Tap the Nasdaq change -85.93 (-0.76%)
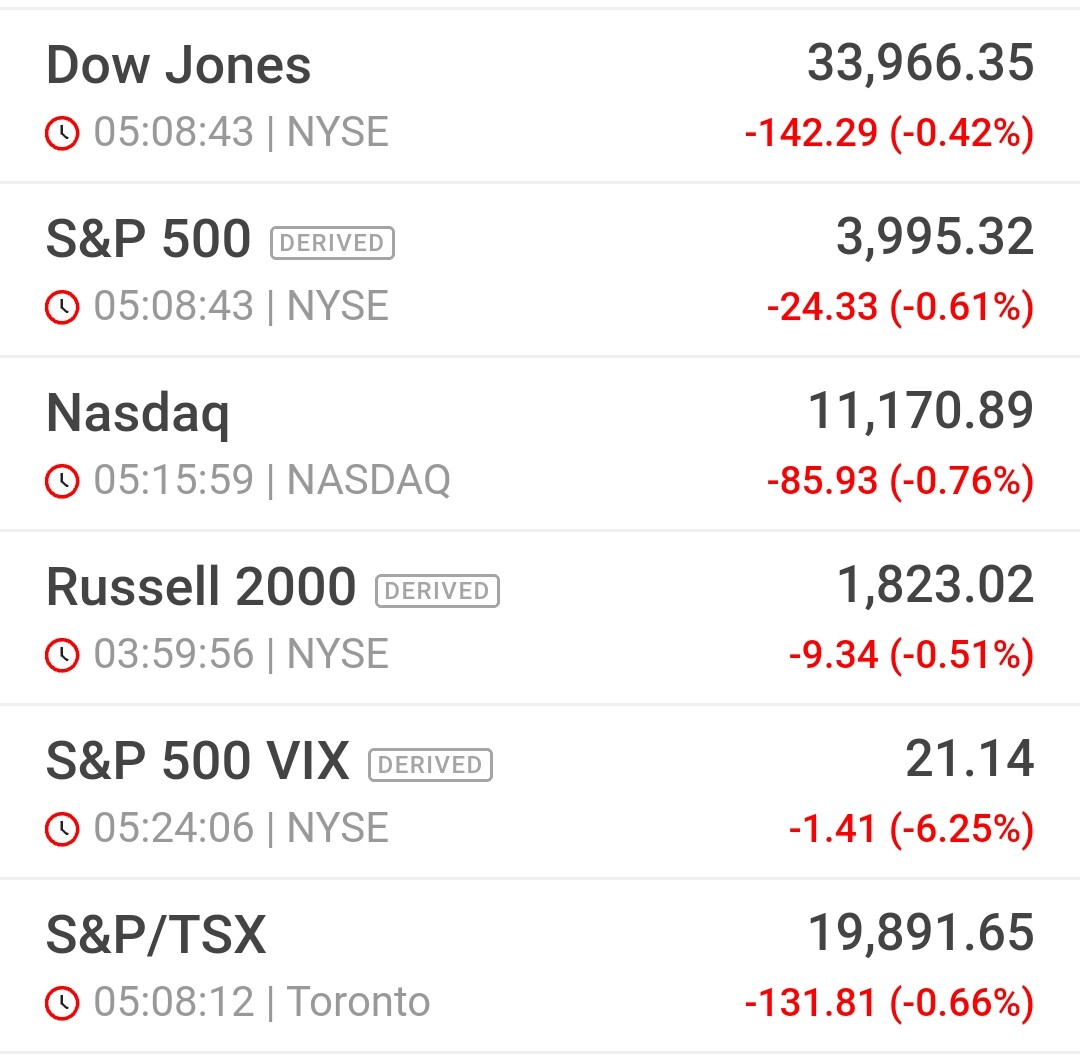The height and width of the screenshot is (1062, 1080). [900, 481]
